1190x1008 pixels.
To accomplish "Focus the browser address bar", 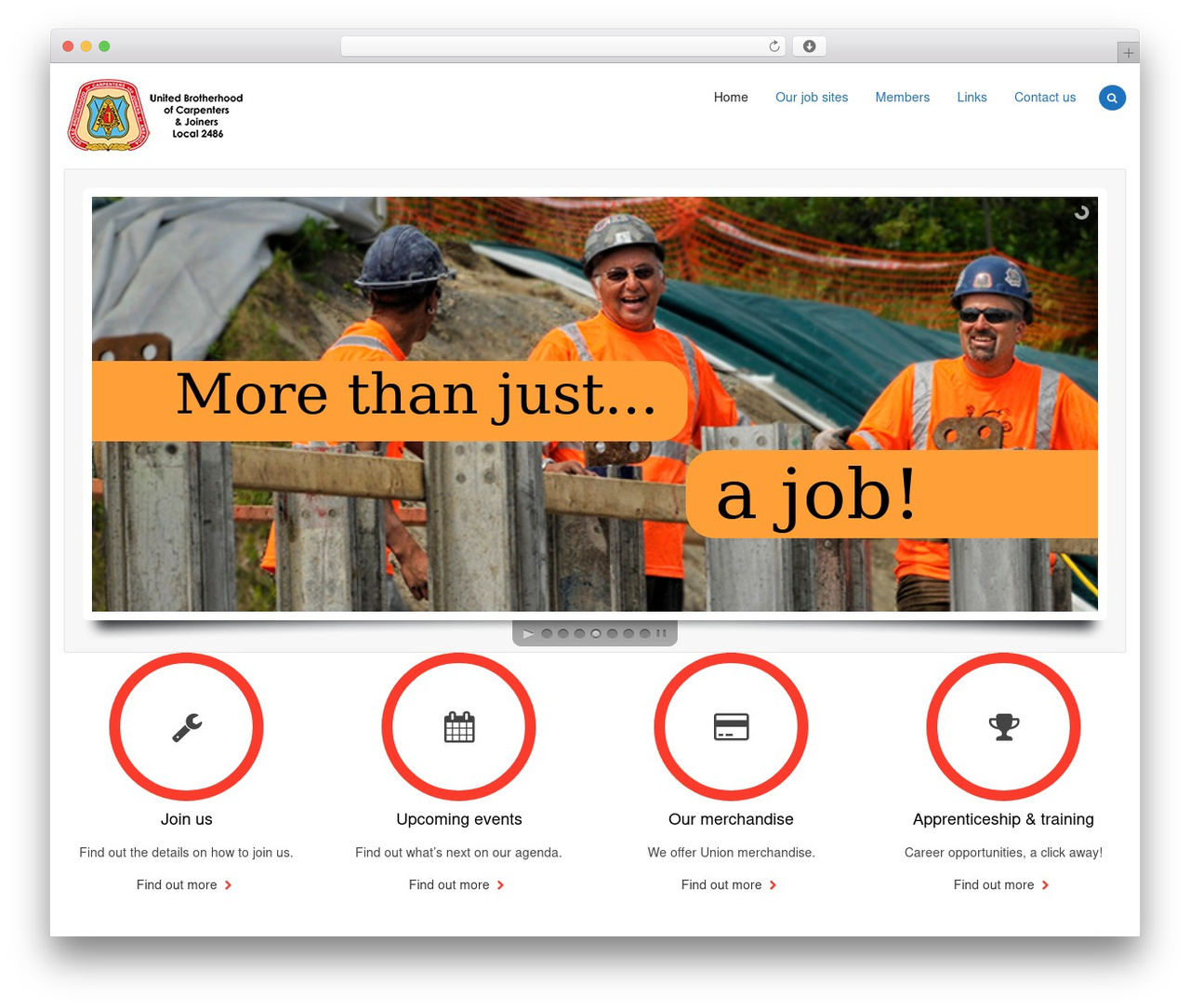I will (x=562, y=46).
